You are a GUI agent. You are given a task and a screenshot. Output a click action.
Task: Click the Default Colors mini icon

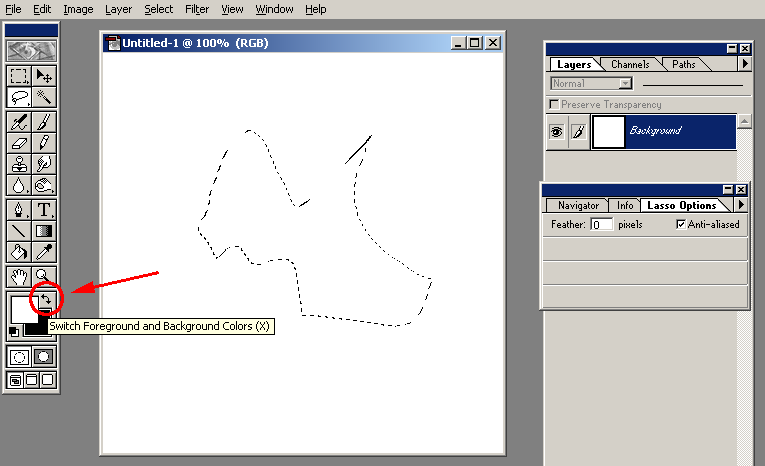tap(14, 332)
